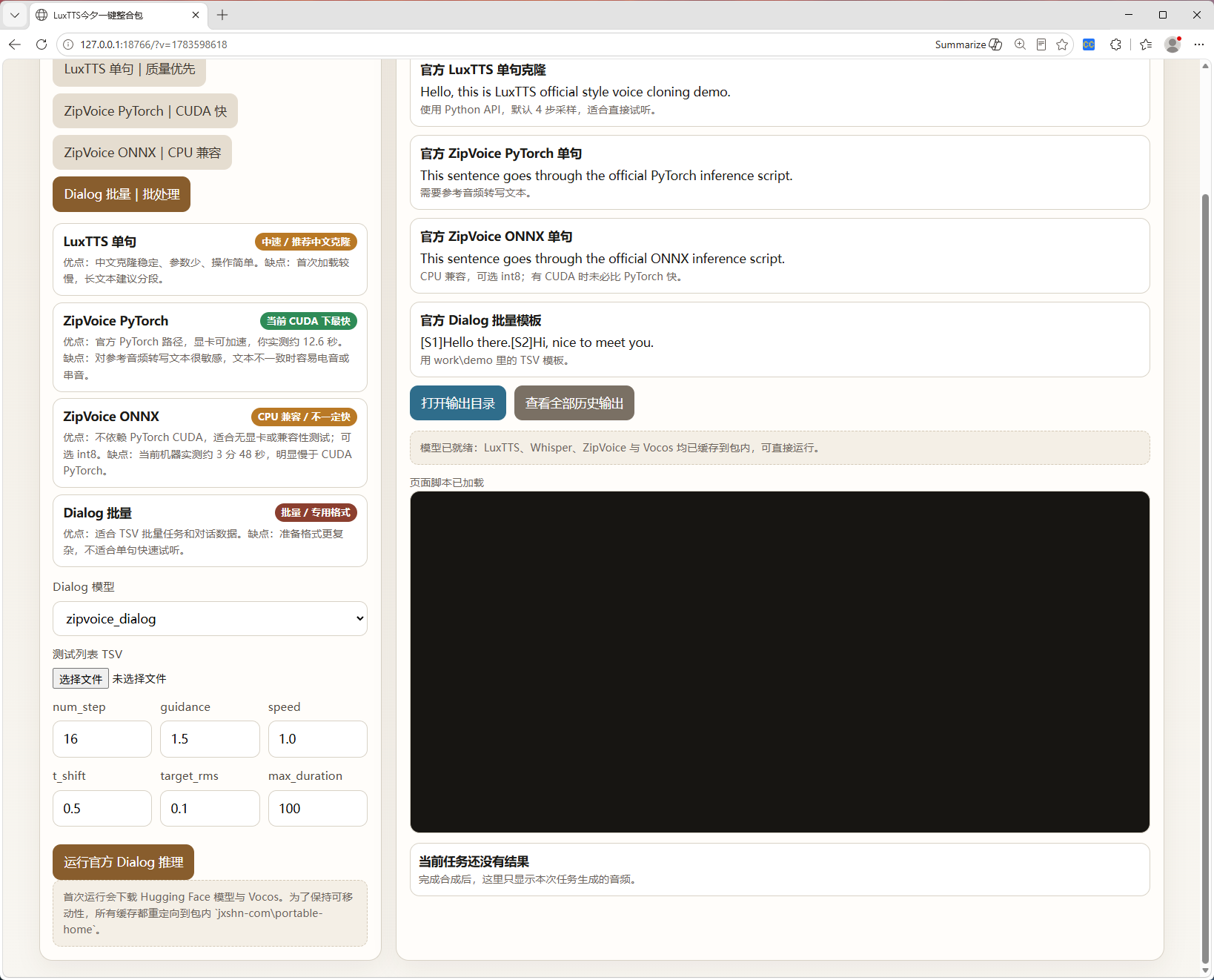Open the browser profile avatar

(x=1172, y=44)
